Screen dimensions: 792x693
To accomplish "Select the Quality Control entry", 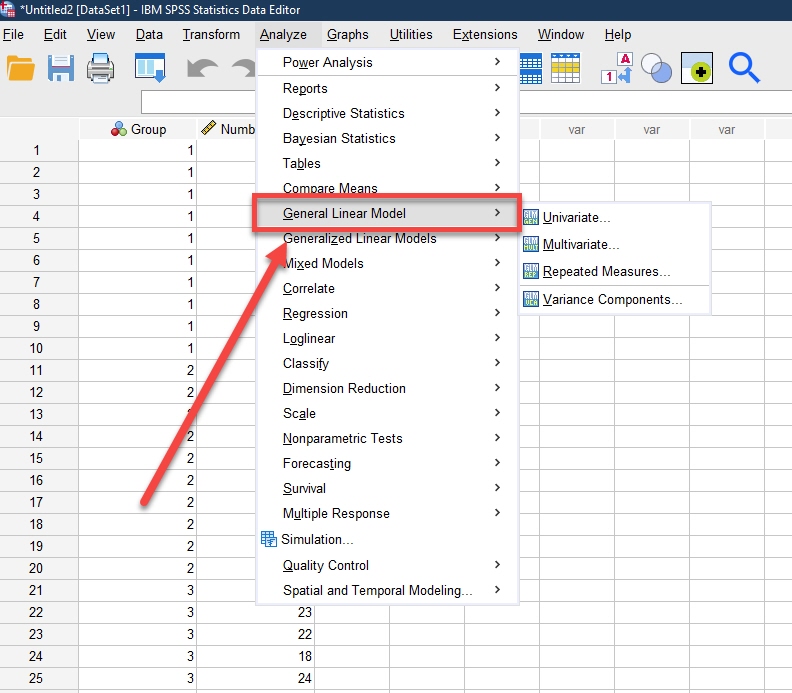I will 388,565.
